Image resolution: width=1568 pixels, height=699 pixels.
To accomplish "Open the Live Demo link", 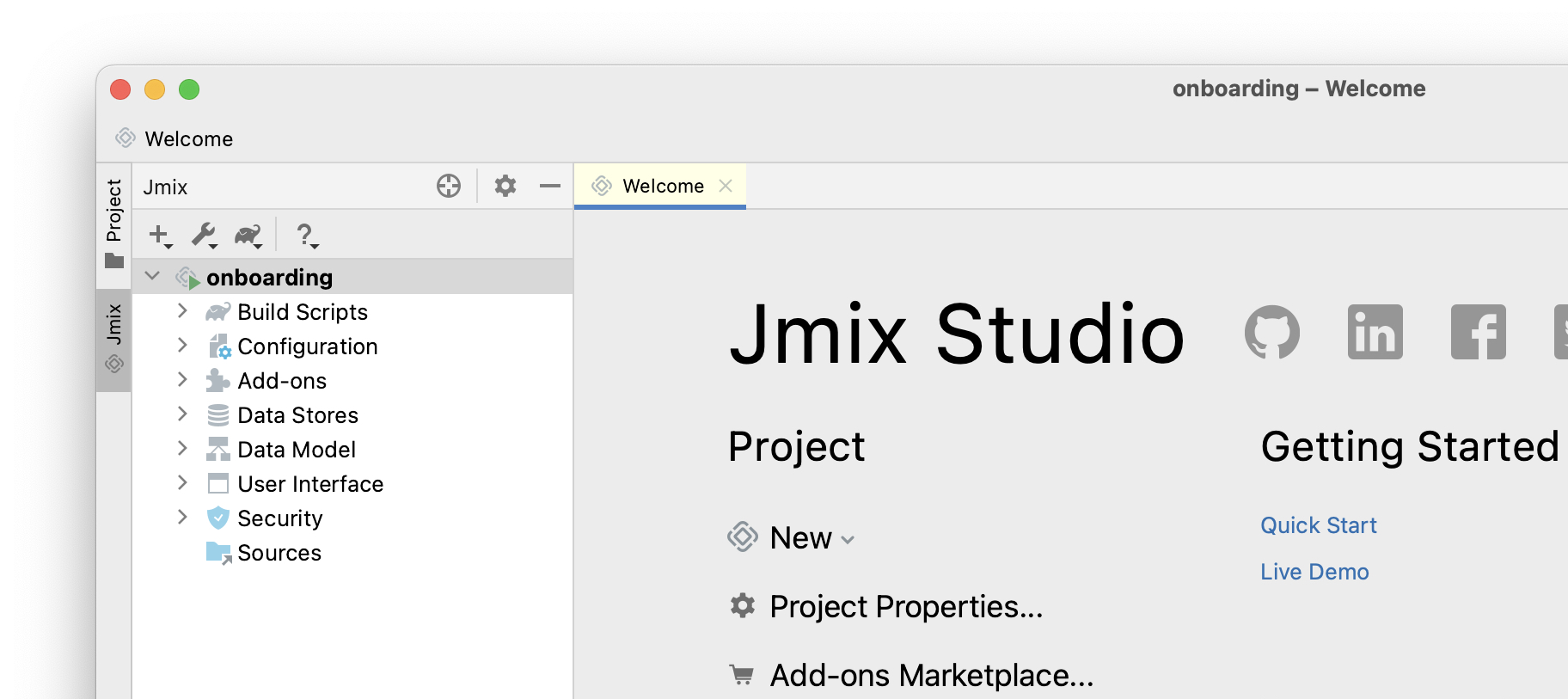I will (1314, 572).
